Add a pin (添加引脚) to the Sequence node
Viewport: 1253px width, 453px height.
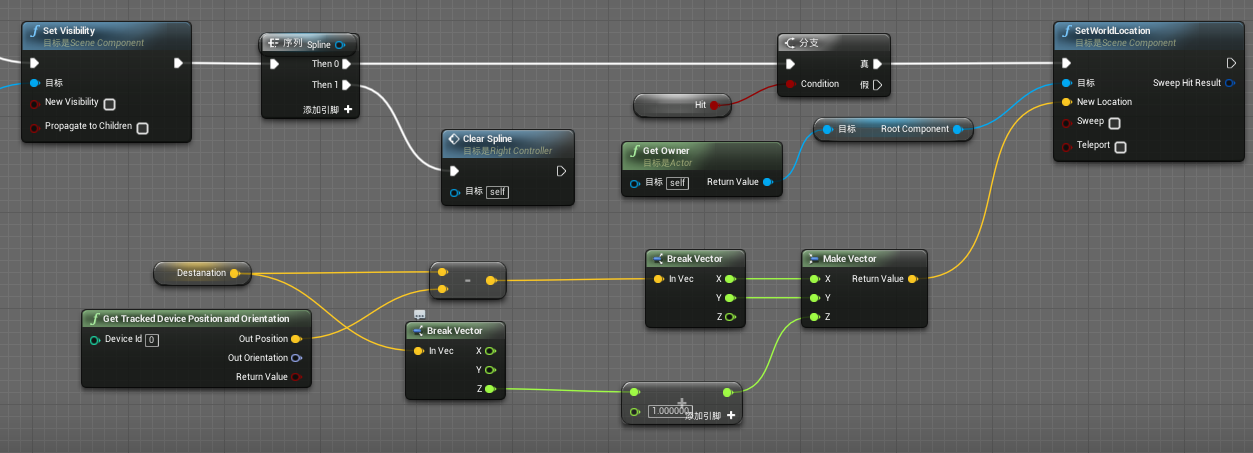(x=348, y=109)
